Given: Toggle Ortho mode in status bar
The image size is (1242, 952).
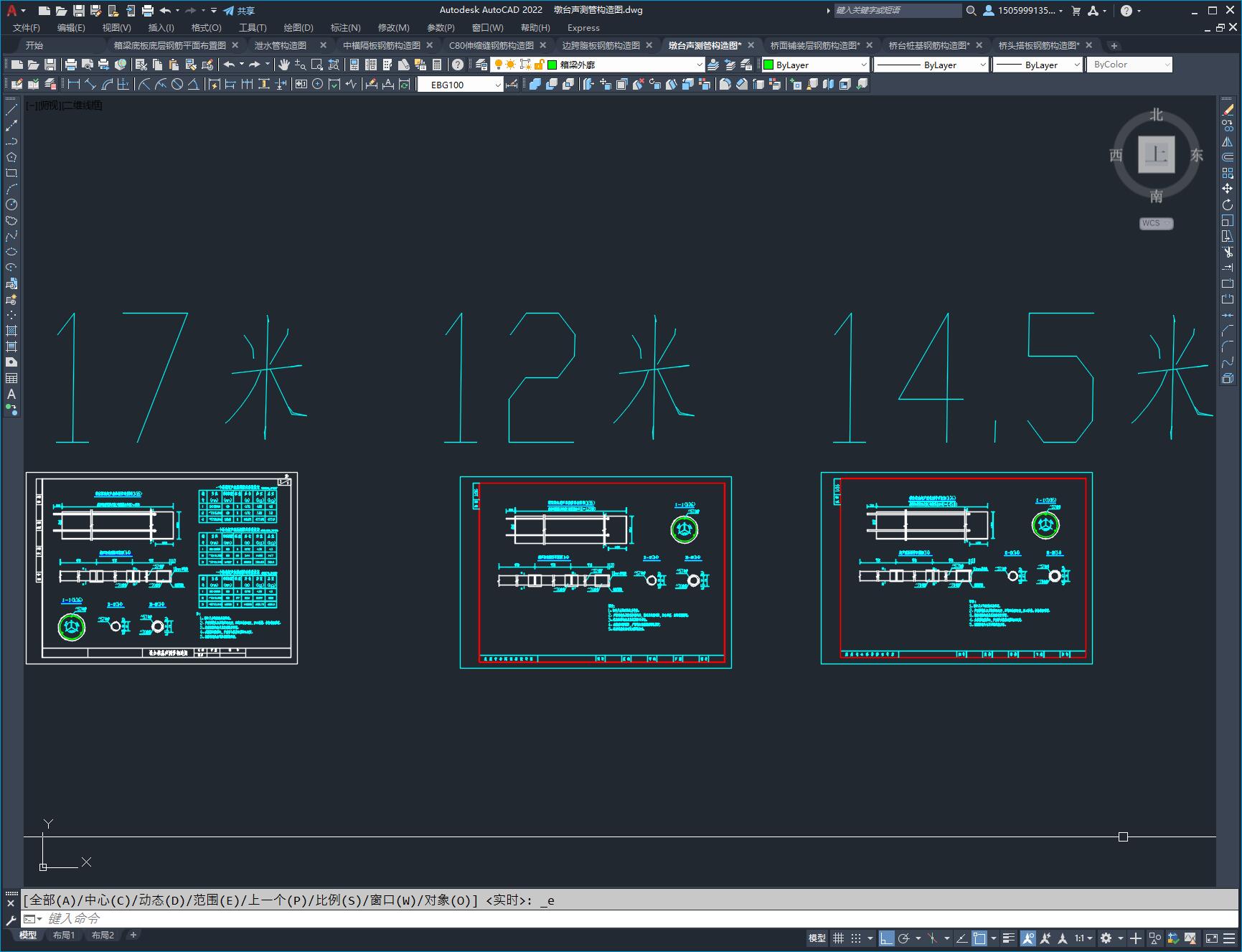Looking at the screenshot, I should (887, 938).
